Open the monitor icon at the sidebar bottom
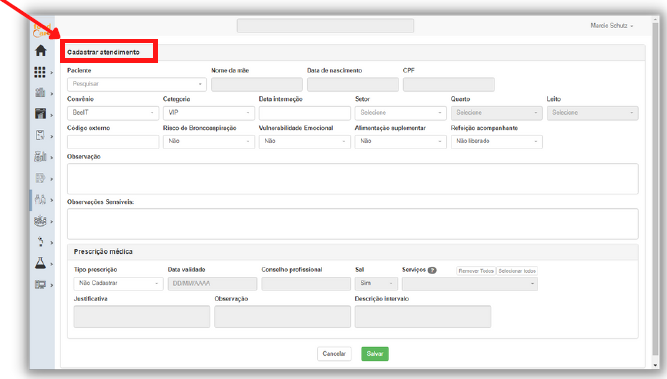Screen dimensions: 667x379 (x=40, y=285)
